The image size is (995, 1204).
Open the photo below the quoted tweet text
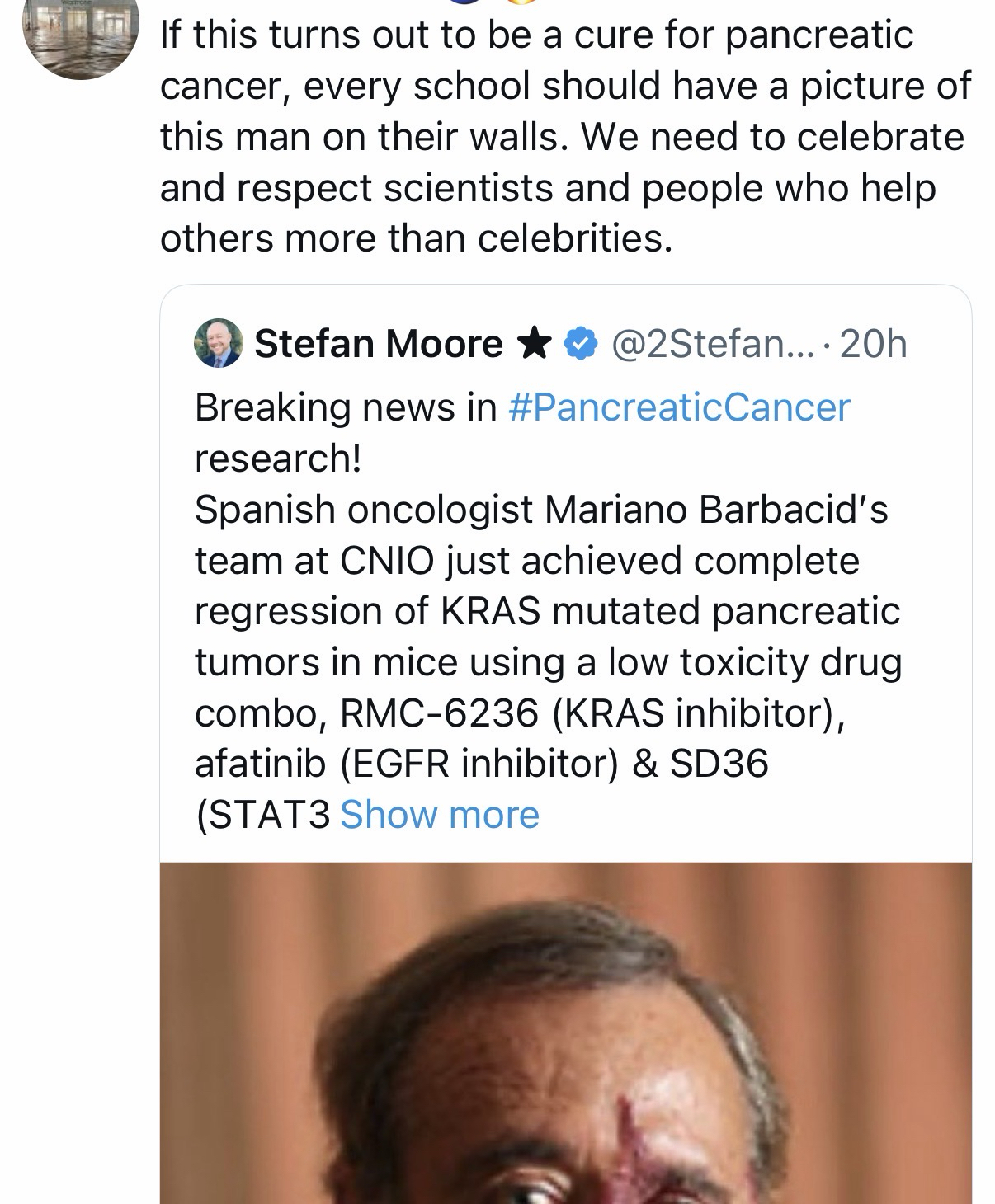coord(565,1032)
